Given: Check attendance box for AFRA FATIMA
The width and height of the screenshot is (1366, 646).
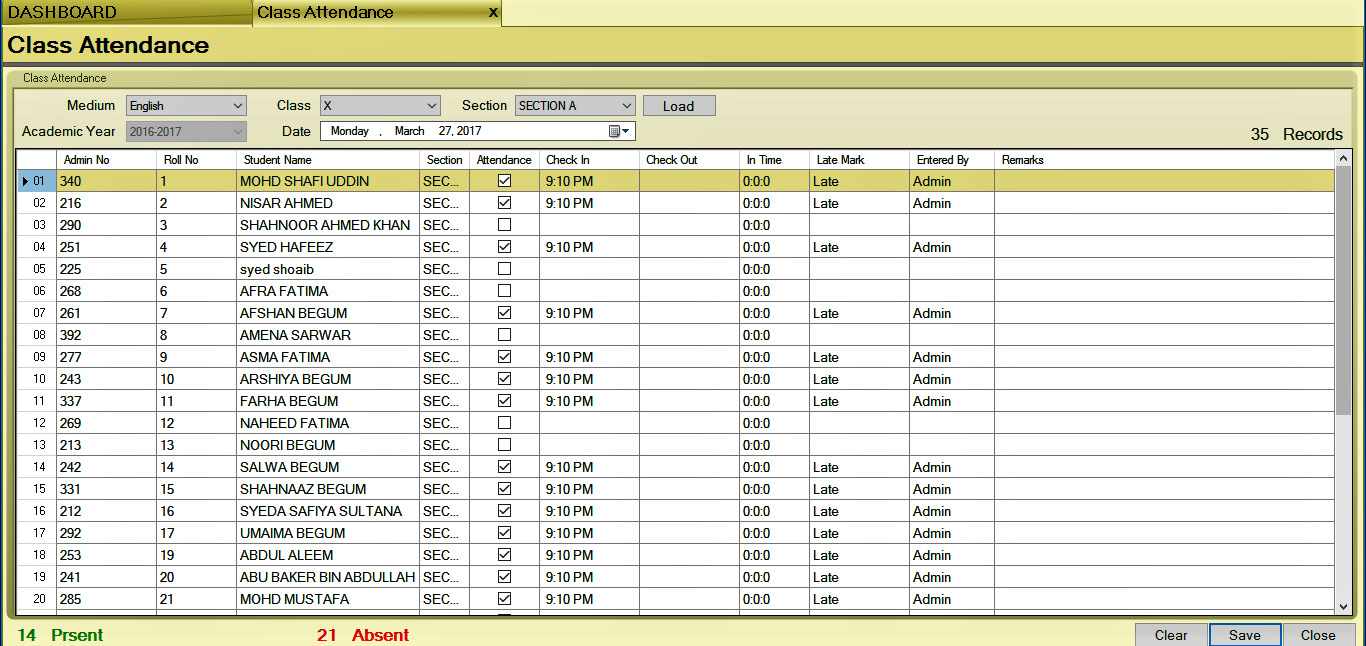Looking at the screenshot, I should tap(505, 291).
